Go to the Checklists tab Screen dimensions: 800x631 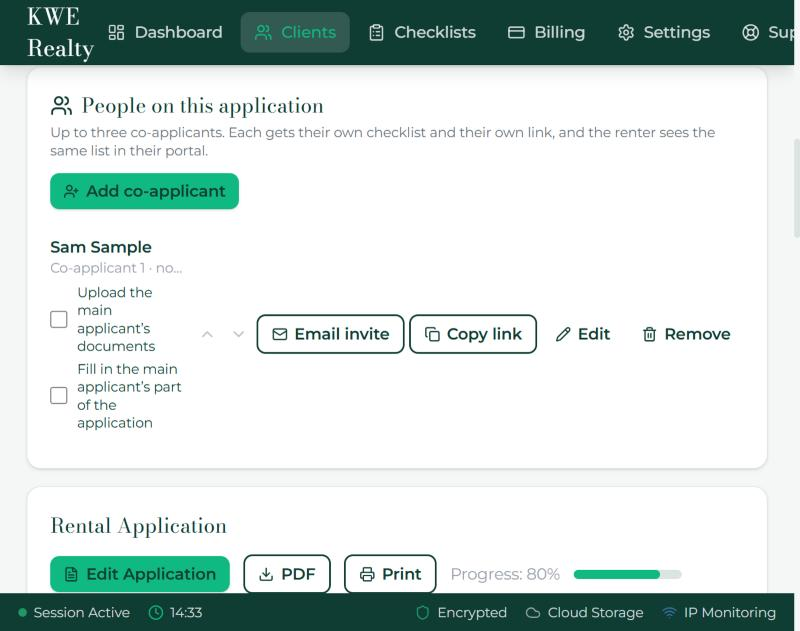pyautogui.click(x=422, y=32)
